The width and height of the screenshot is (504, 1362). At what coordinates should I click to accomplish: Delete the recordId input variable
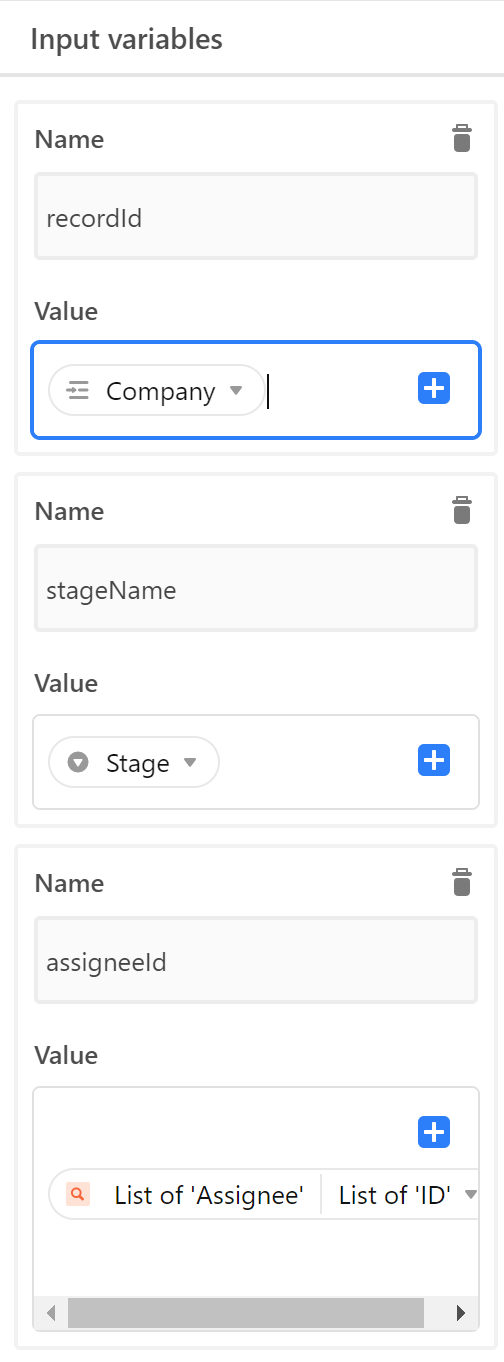pyautogui.click(x=461, y=139)
